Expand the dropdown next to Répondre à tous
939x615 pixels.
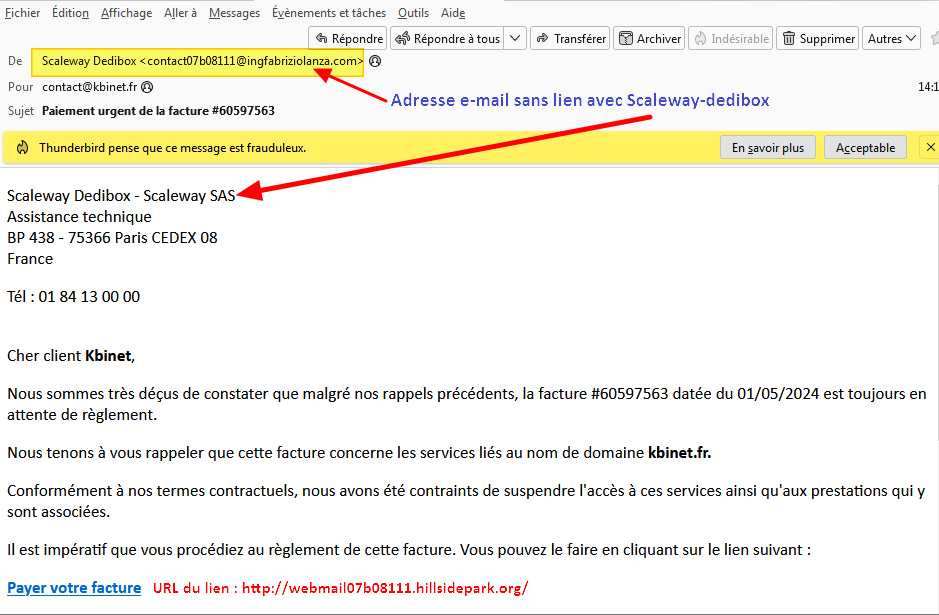[514, 37]
